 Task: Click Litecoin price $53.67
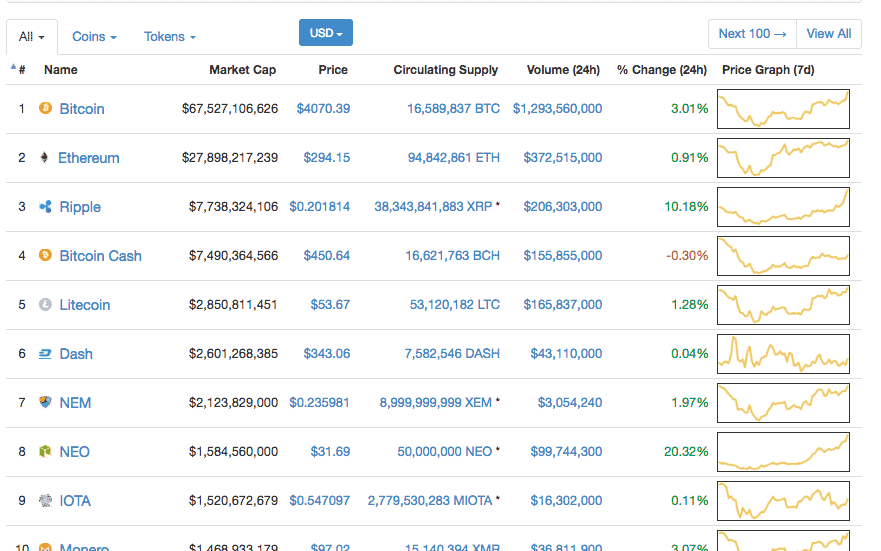coord(330,304)
